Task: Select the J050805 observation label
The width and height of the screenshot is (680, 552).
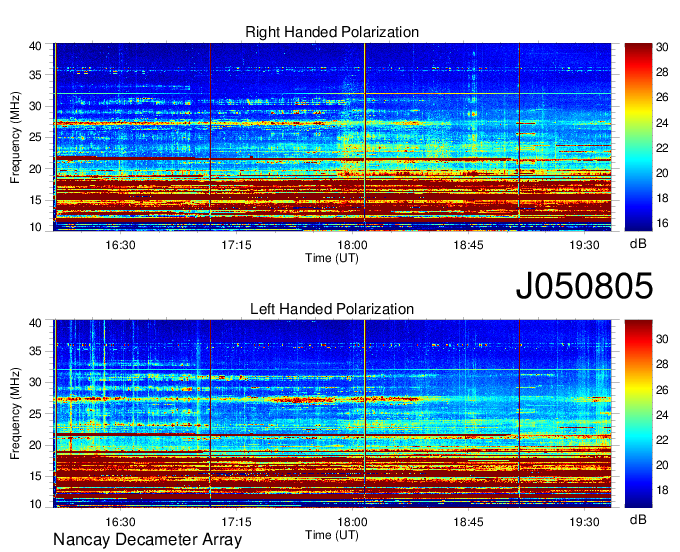Action: click(584, 286)
